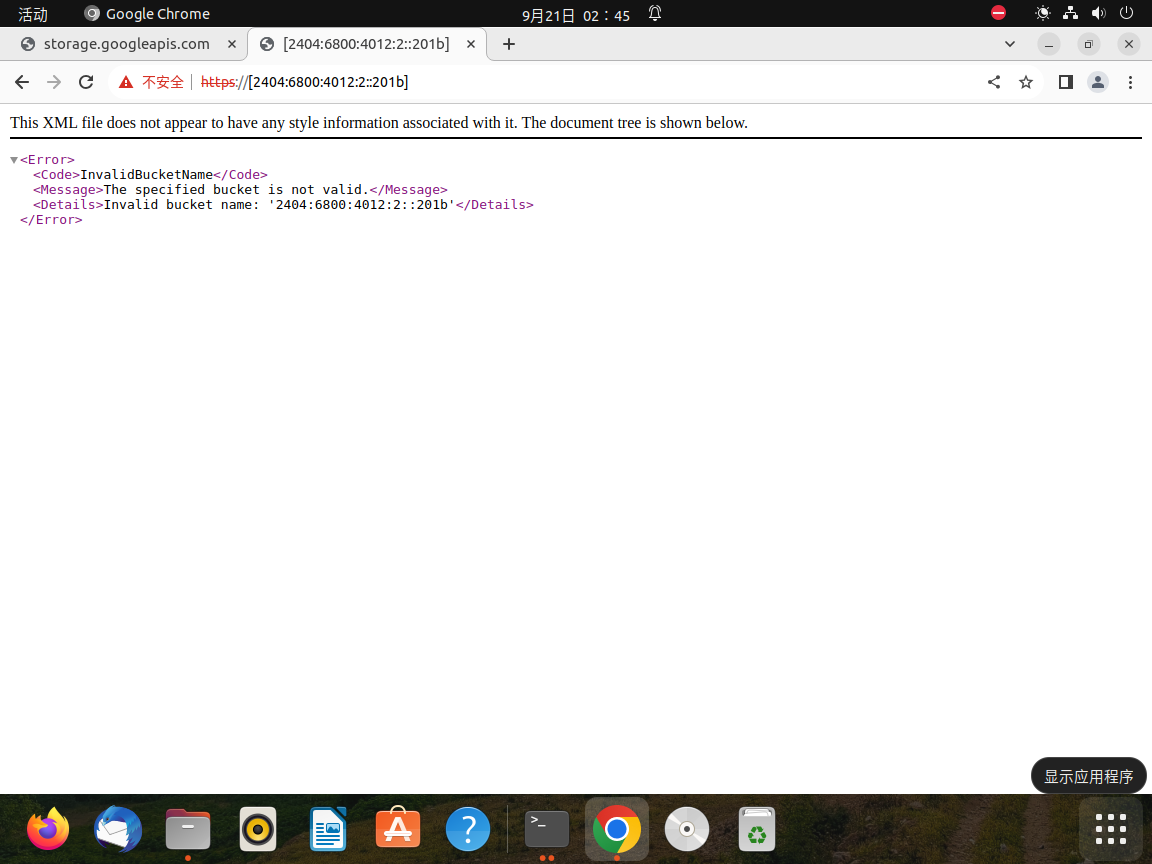
Task: Open the Chrome three-dot menu
Action: point(1130,82)
